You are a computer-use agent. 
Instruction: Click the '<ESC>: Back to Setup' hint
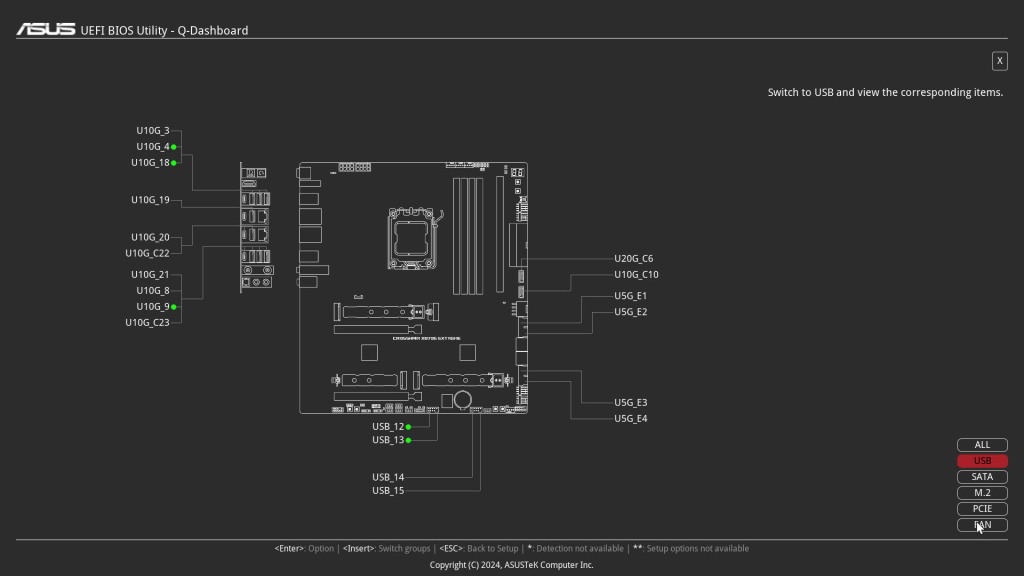click(479, 549)
